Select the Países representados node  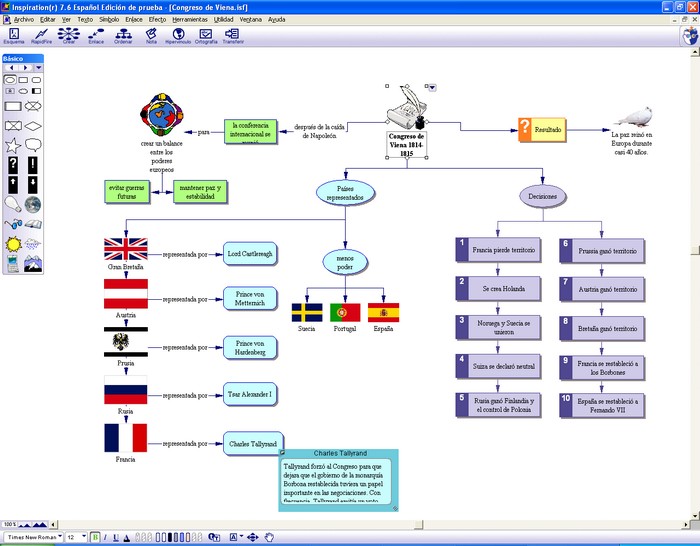click(x=344, y=193)
